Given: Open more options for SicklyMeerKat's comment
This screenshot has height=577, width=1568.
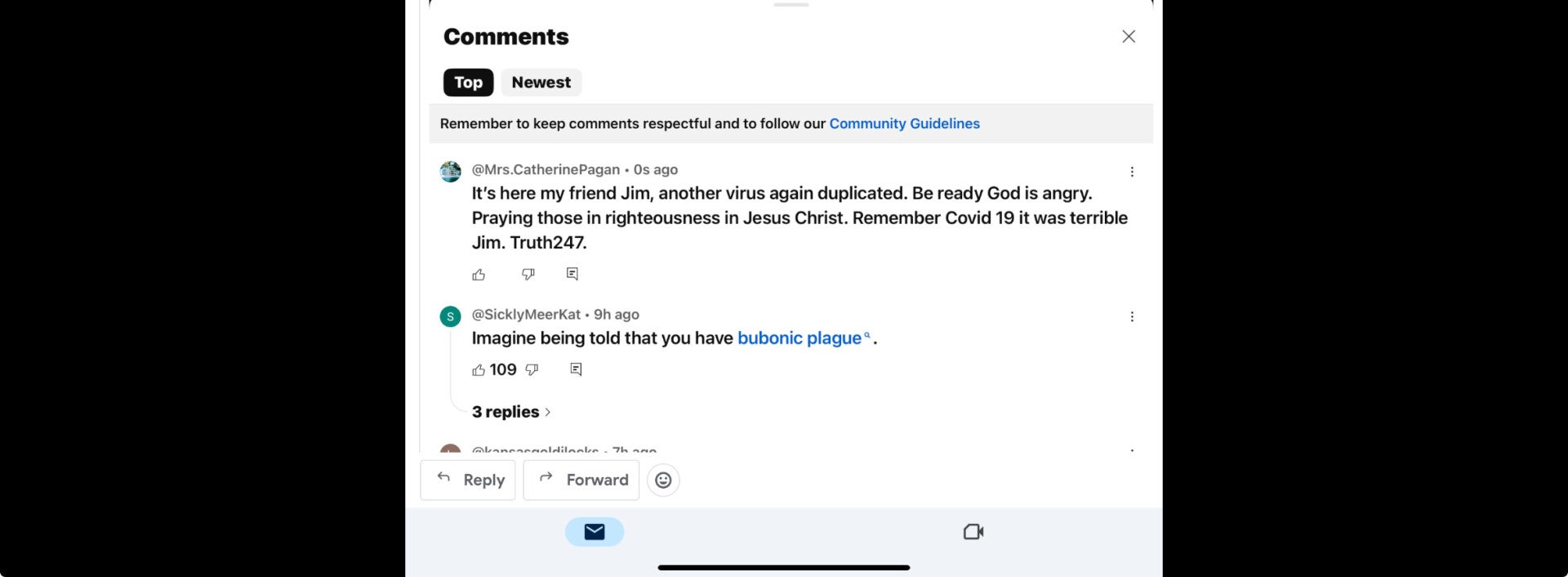Looking at the screenshot, I should (1132, 317).
